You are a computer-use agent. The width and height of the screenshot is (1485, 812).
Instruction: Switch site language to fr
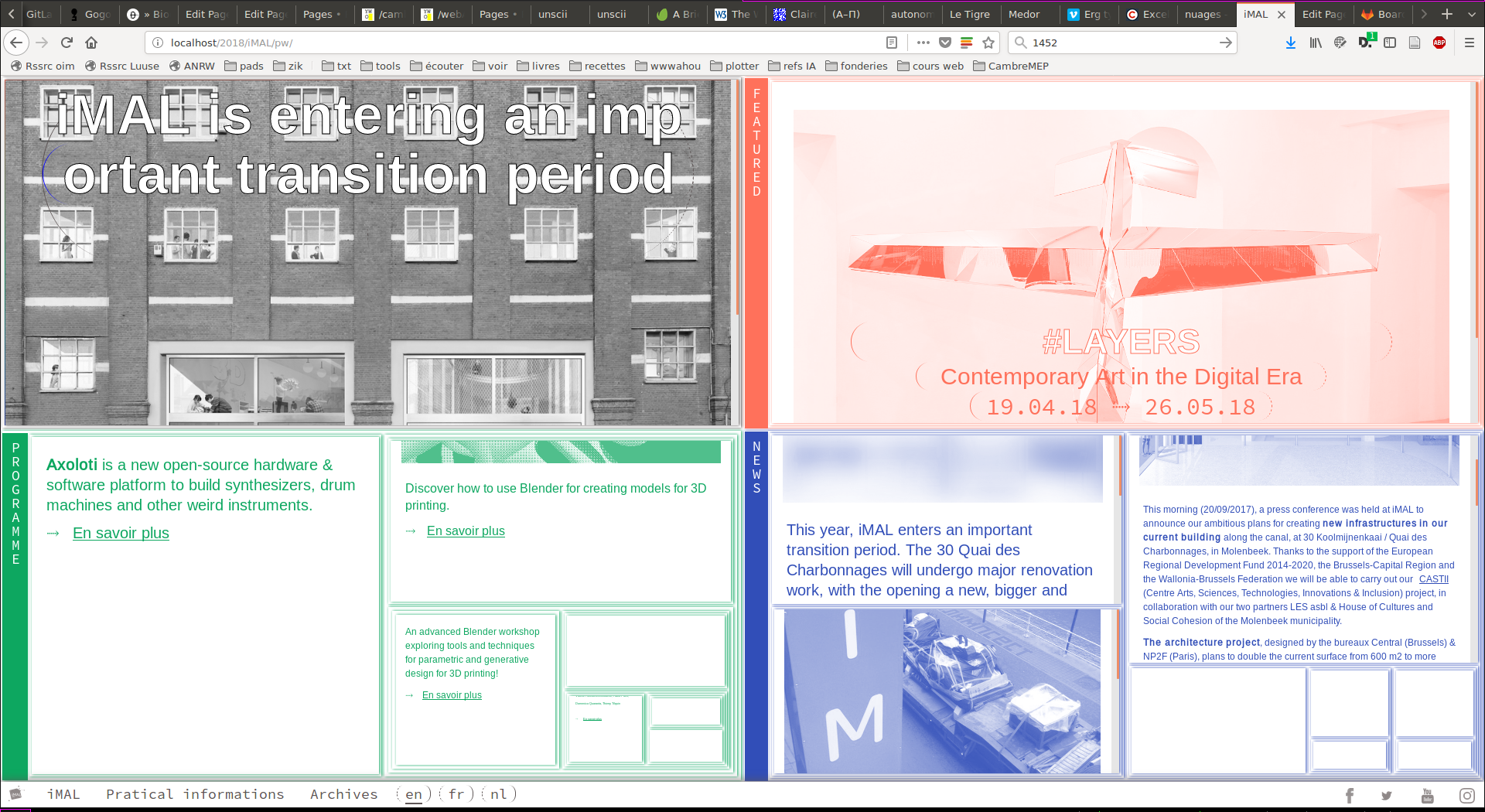tap(456, 794)
